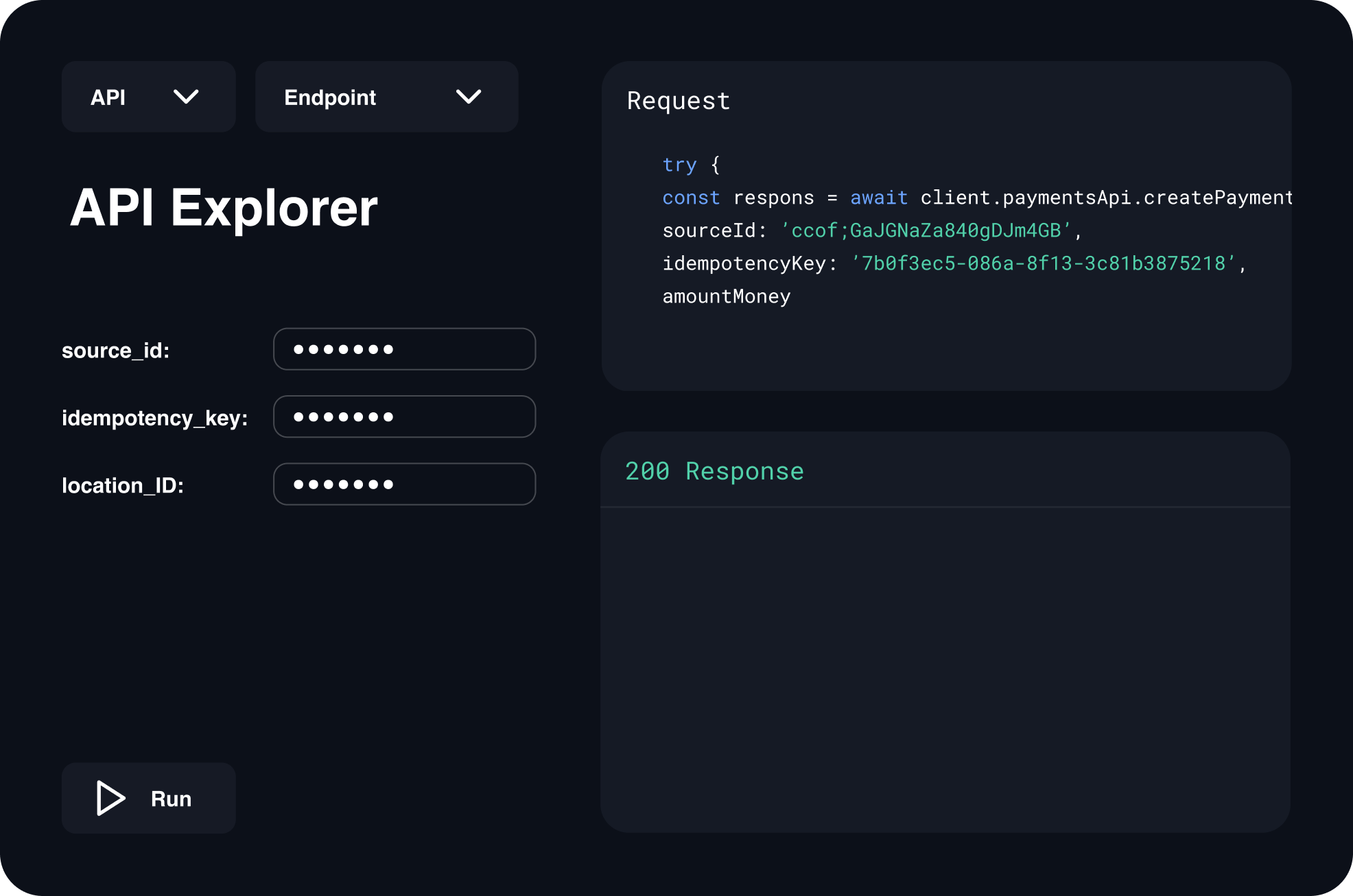
Task: Click inside the idempotency_key input field
Action: 404,416
